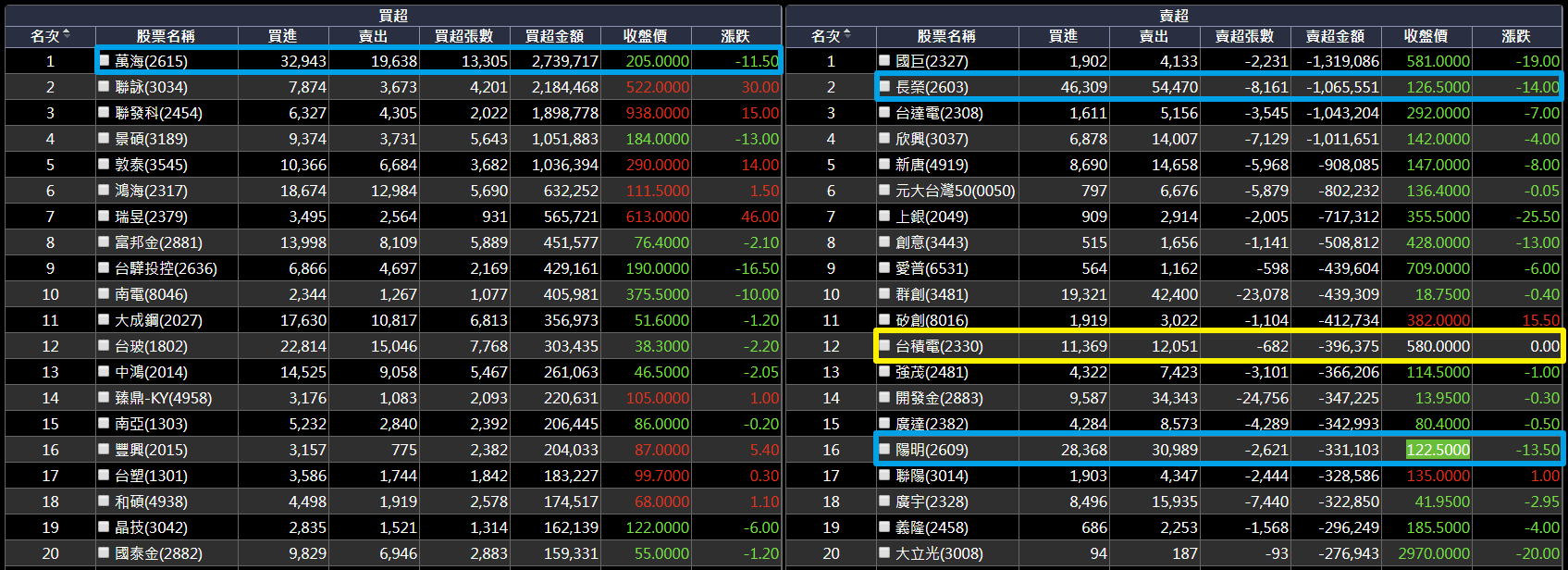Click 開發金(2883) stock name
The width and height of the screenshot is (1568, 570).
pyautogui.click(x=939, y=398)
